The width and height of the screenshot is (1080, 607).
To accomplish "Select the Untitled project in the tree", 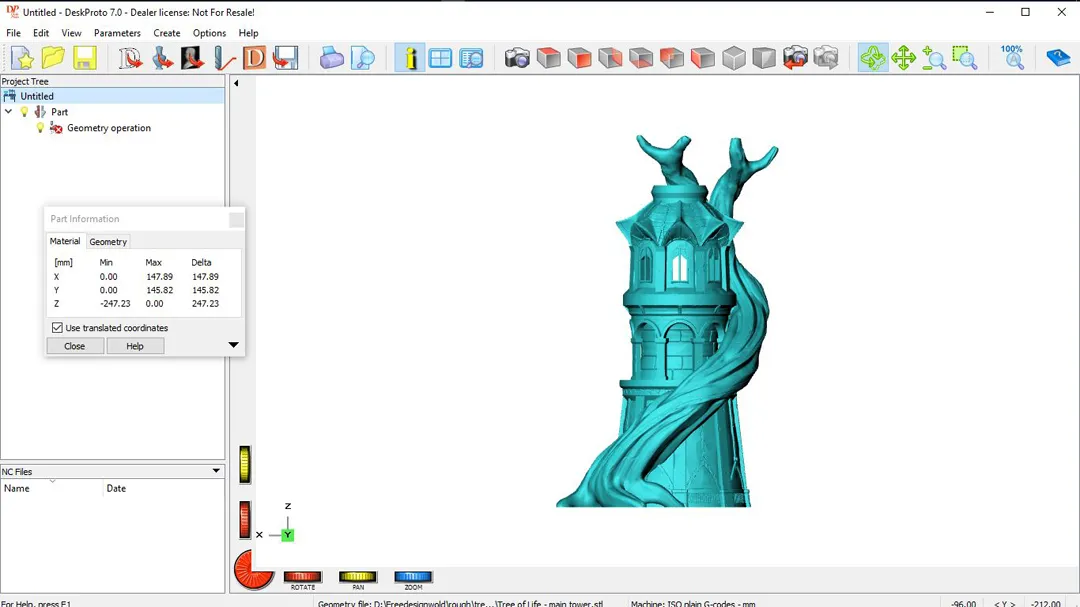I will click(37, 96).
